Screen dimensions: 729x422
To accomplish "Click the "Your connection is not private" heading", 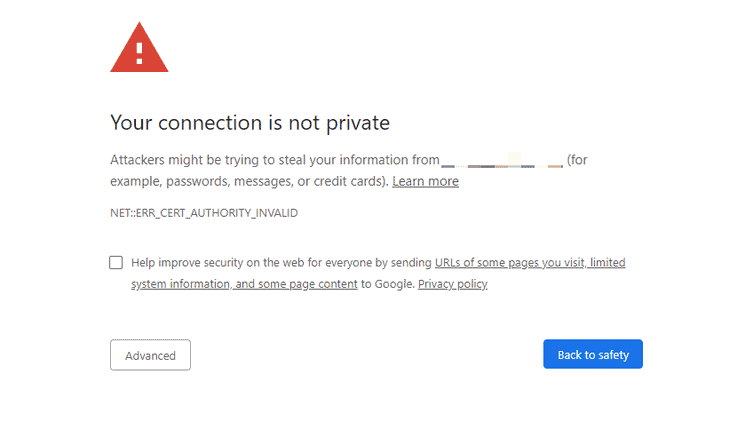I will (x=249, y=123).
